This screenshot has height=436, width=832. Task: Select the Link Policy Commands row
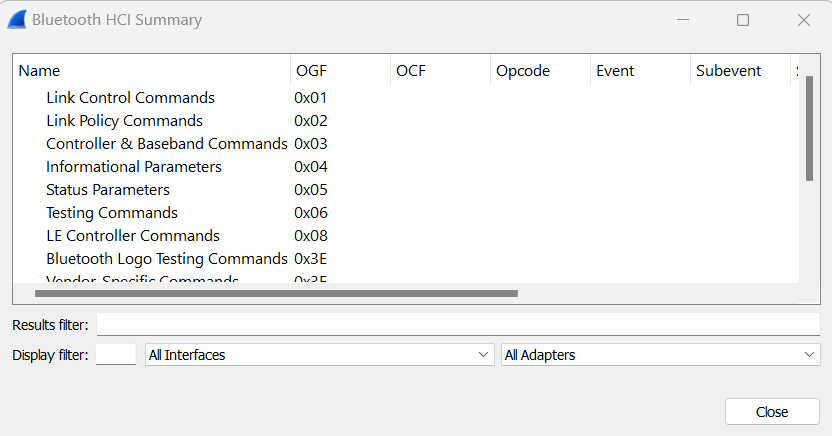click(124, 121)
